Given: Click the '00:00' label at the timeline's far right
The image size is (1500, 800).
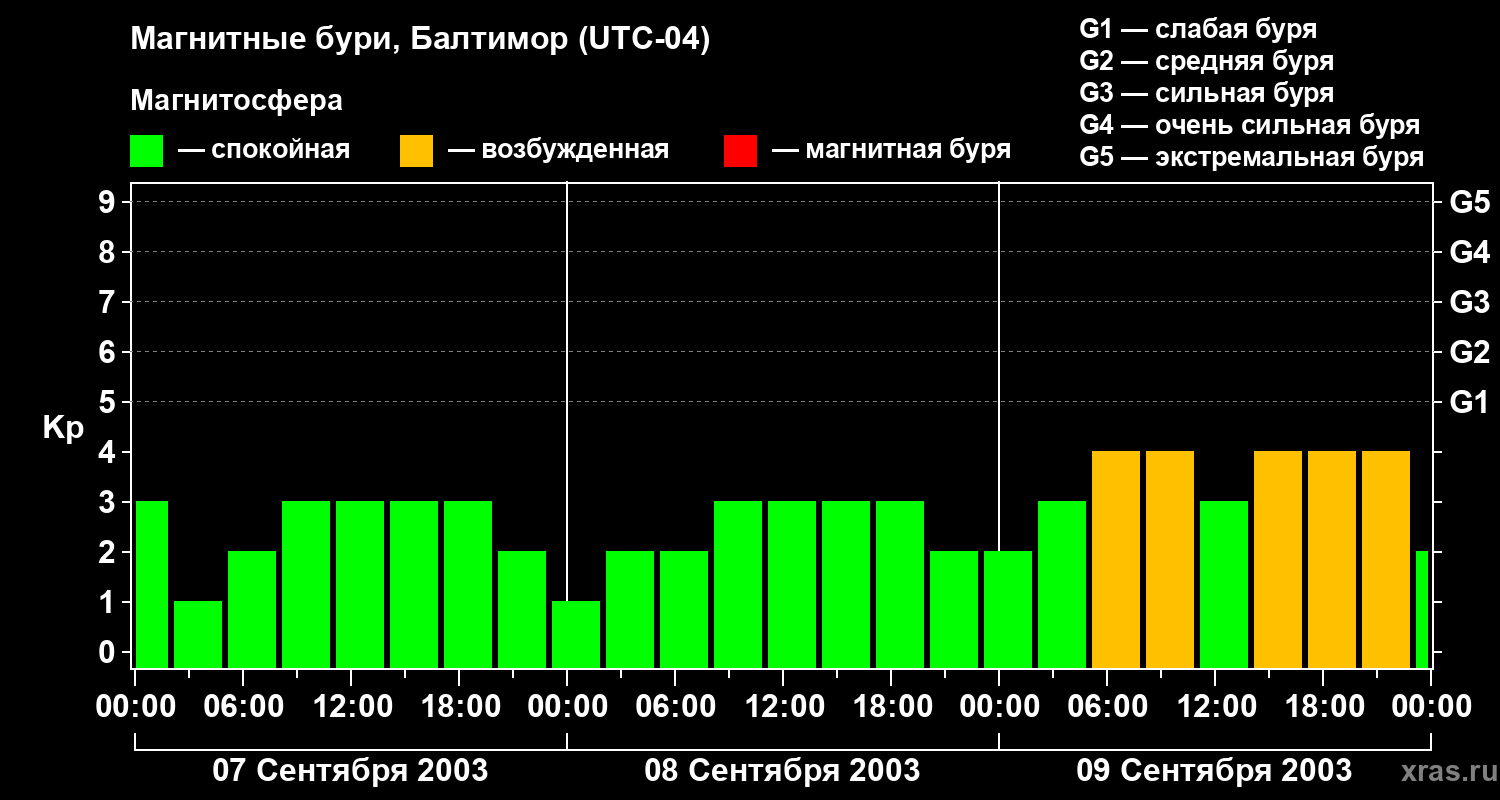Looking at the screenshot, I should click(1431, 707).
